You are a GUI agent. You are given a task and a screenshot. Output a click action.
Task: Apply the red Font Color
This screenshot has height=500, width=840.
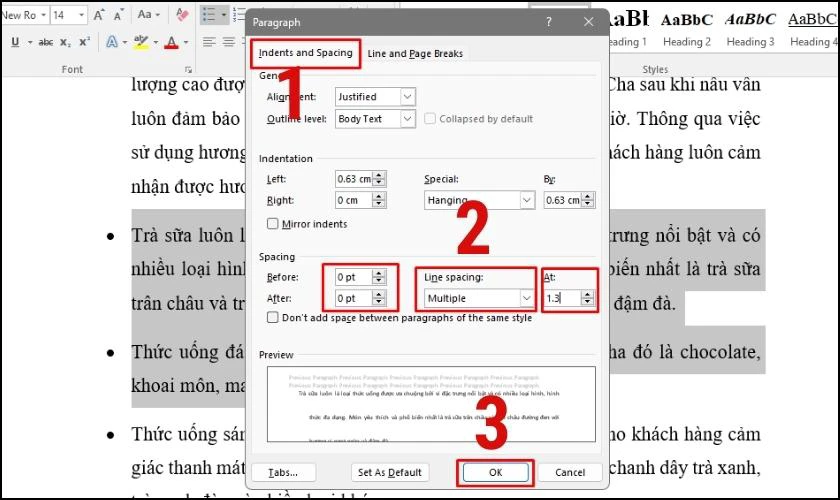pyautogui.click(x=171, y=42)
